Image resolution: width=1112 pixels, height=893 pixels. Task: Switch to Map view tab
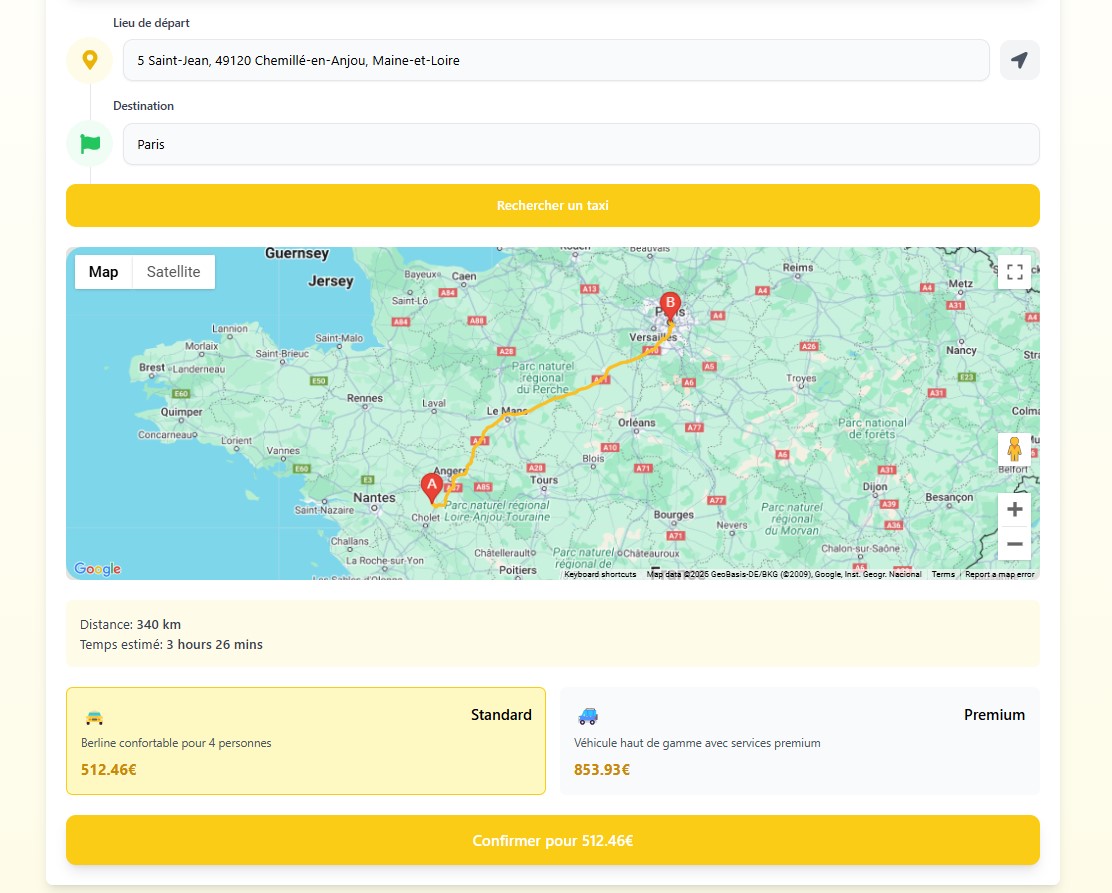coord(104,272)
